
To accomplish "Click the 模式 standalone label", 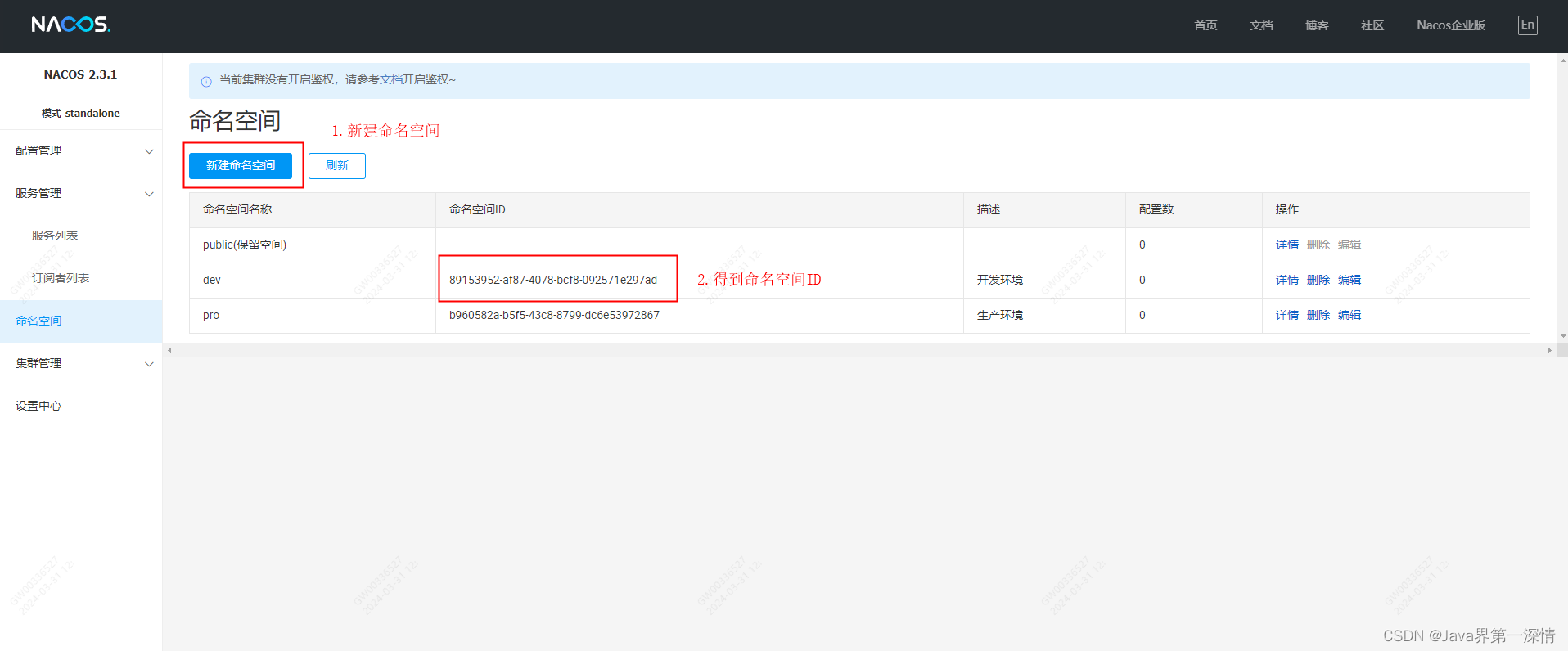I will (81, 113).
